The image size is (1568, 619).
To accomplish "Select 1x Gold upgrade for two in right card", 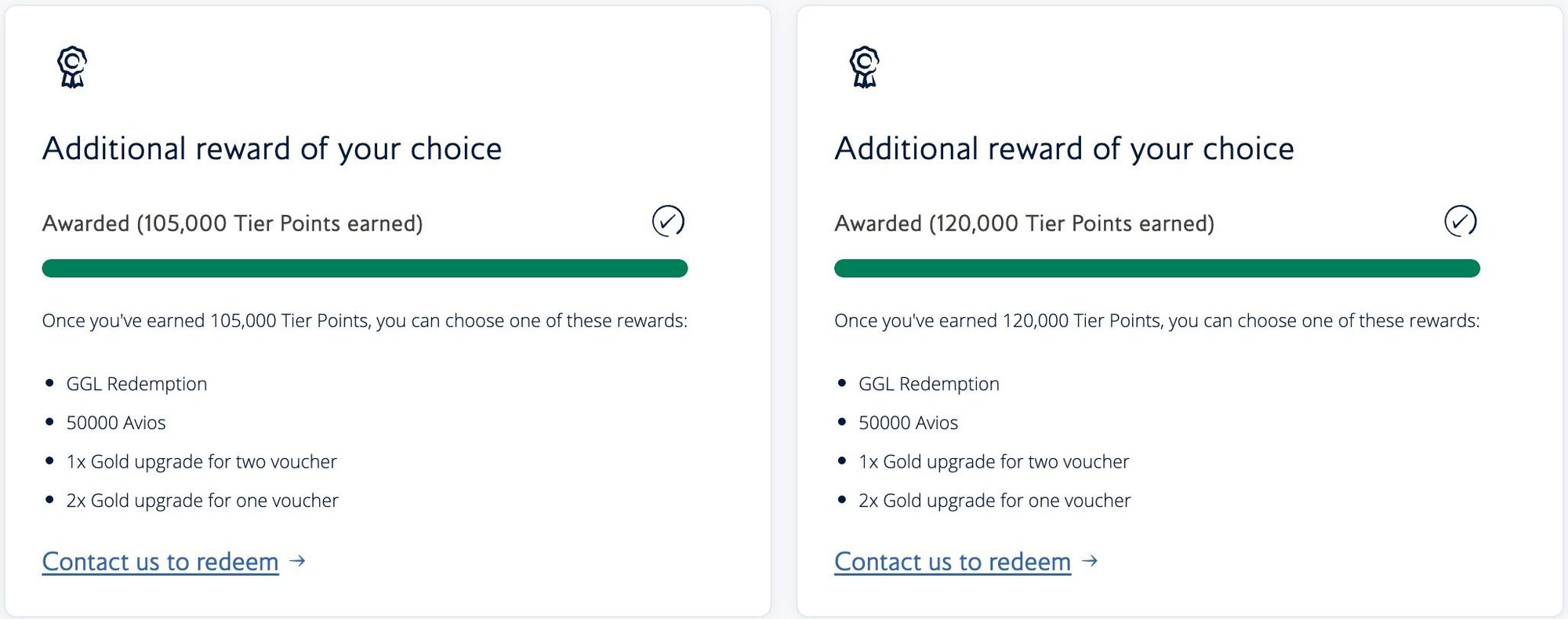I will coord(994,461).
